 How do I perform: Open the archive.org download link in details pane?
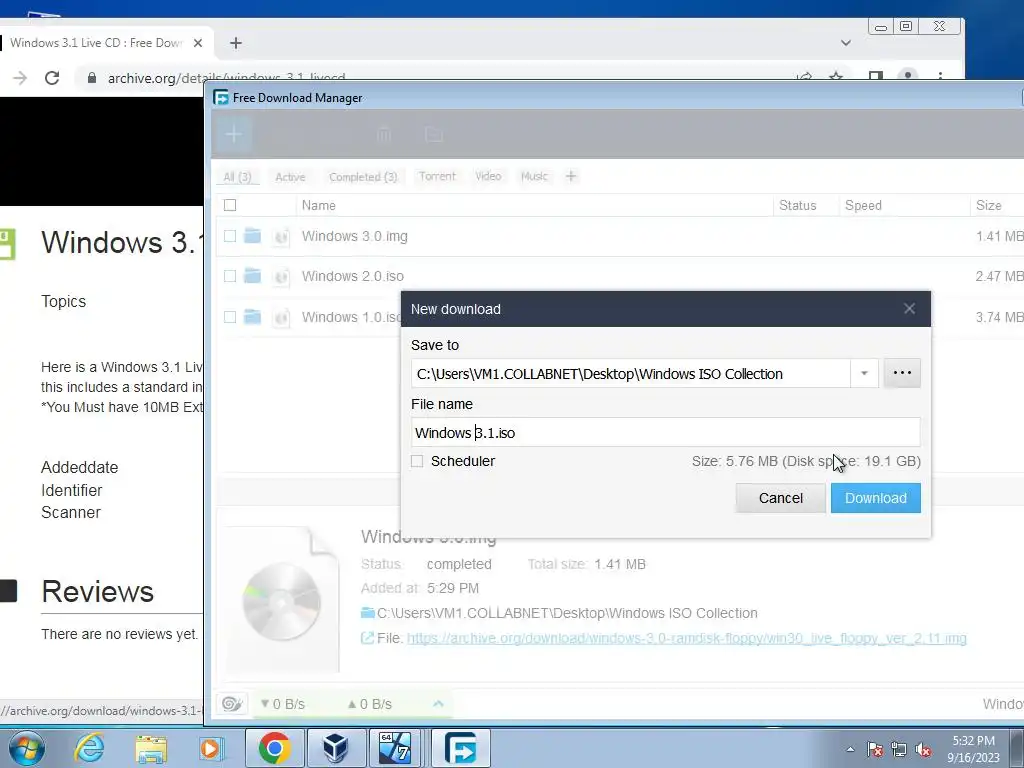click(x=686, y=638)
